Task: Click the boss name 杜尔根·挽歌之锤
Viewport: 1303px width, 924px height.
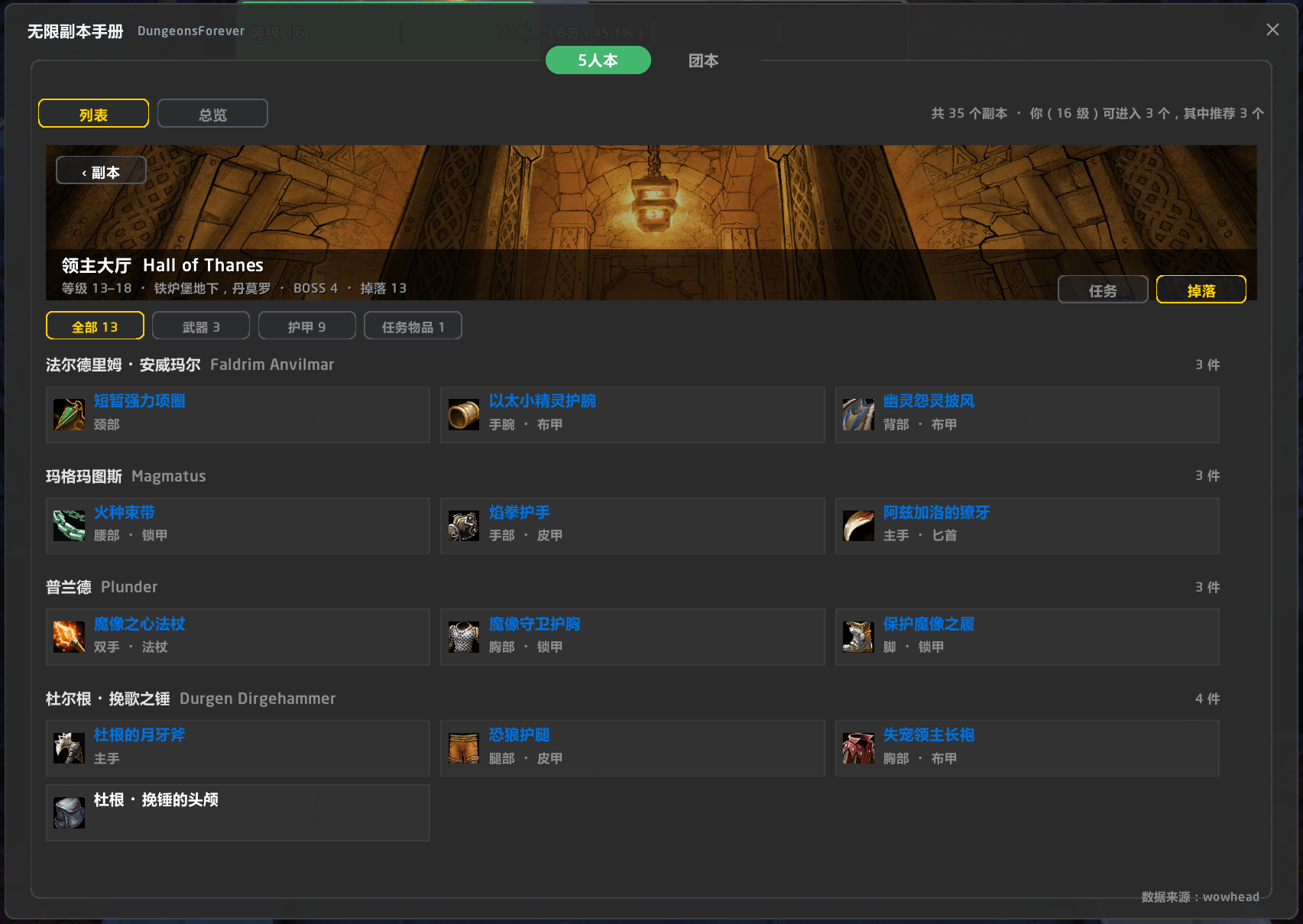Action: click(x=108, y=699)
